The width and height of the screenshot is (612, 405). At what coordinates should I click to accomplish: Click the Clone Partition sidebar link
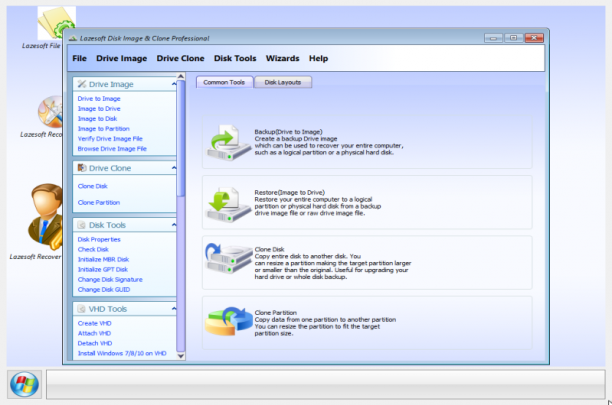pos(99,202)
